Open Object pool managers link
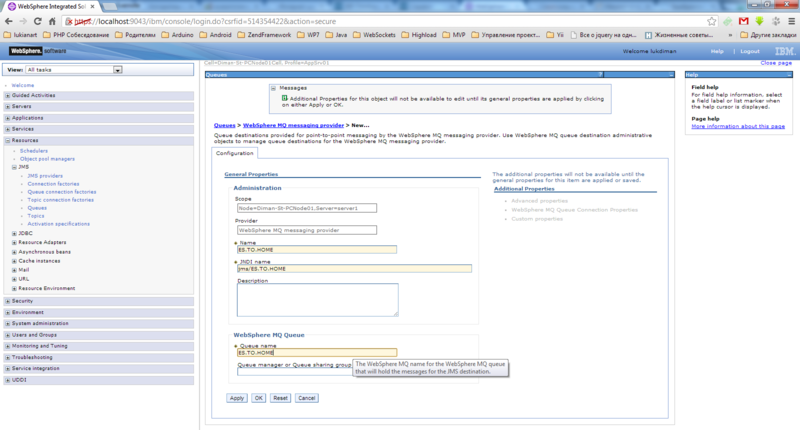 pos(47,159)
